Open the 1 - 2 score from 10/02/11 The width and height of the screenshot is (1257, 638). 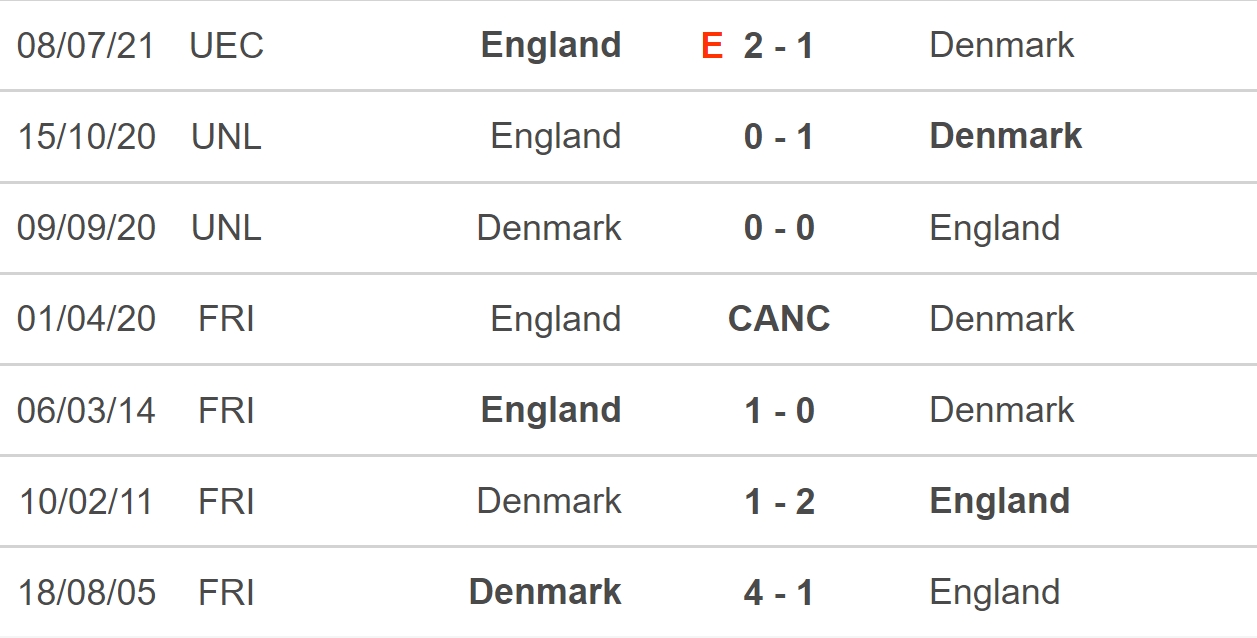(x=779, y=502)
